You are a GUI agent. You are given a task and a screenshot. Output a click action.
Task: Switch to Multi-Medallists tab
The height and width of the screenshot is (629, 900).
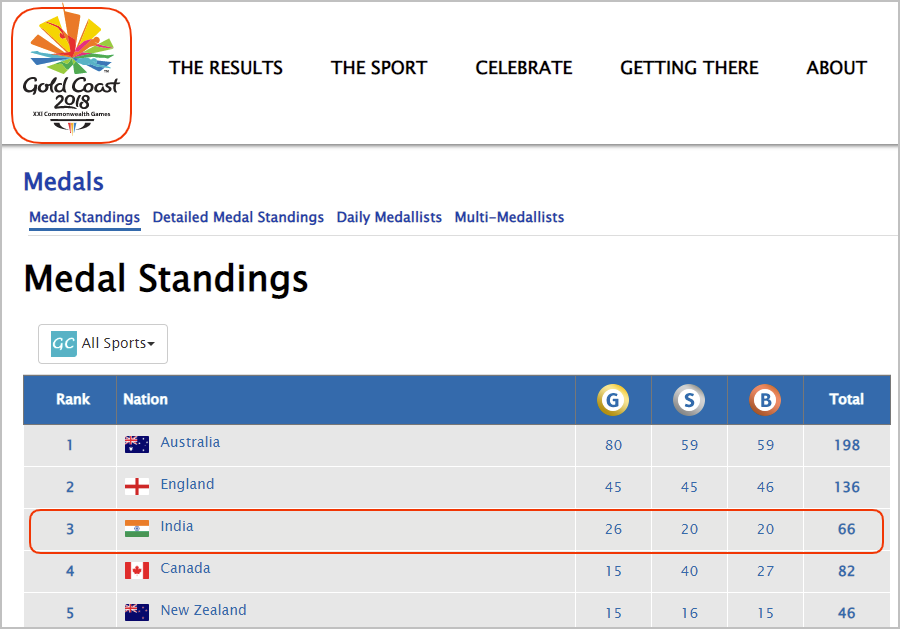[x=509, y=217]
